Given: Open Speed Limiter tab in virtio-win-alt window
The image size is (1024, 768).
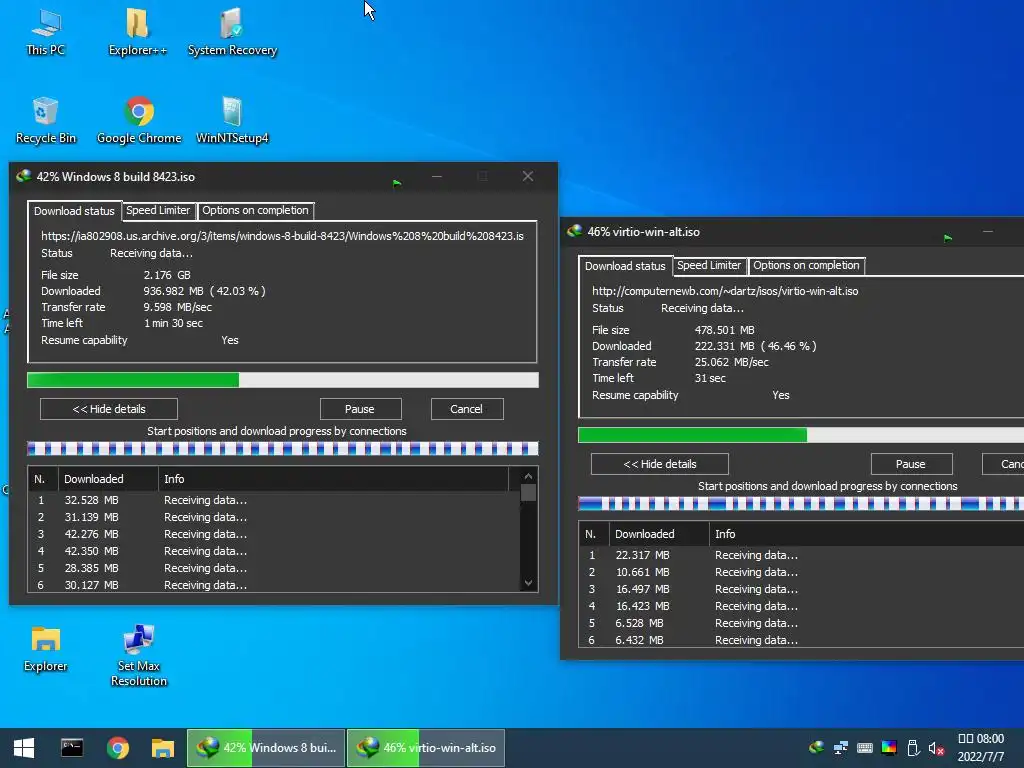Looking at the screenshot, I should [709, 265].
